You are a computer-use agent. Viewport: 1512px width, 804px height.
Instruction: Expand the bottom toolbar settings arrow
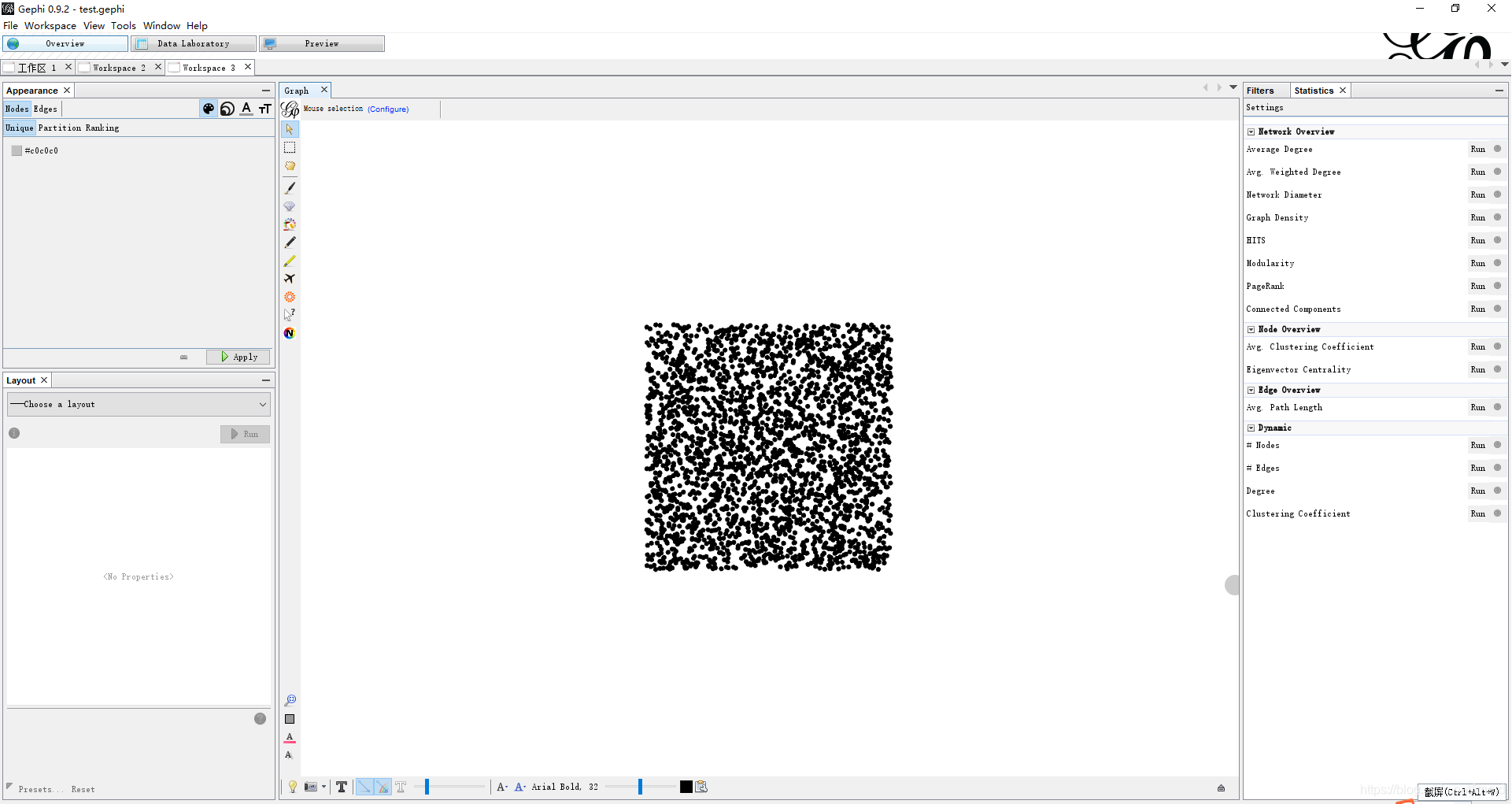pos(1221,787)
